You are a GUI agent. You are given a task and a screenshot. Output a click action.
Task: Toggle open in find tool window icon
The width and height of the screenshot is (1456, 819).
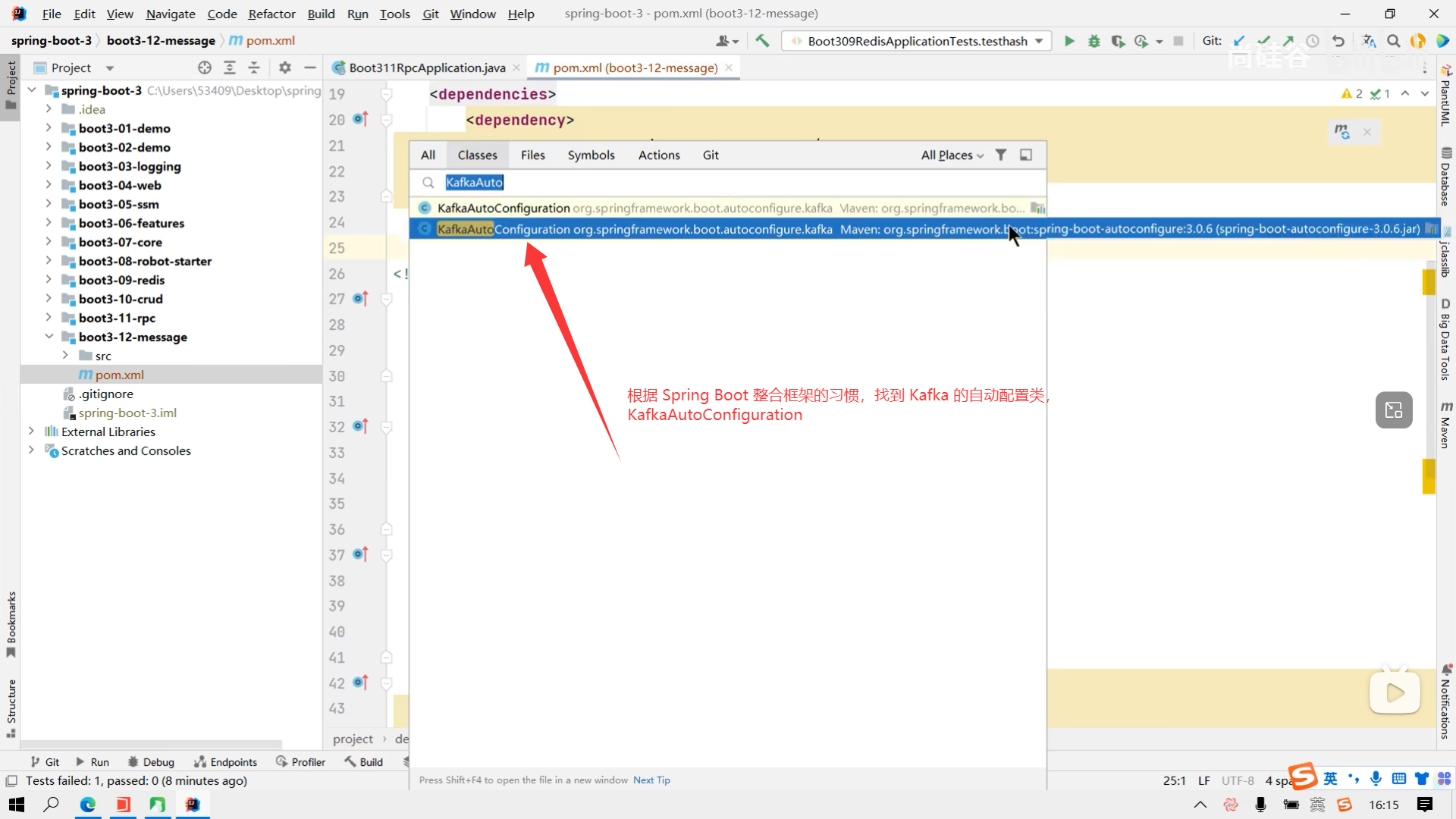coord(1026,155)
